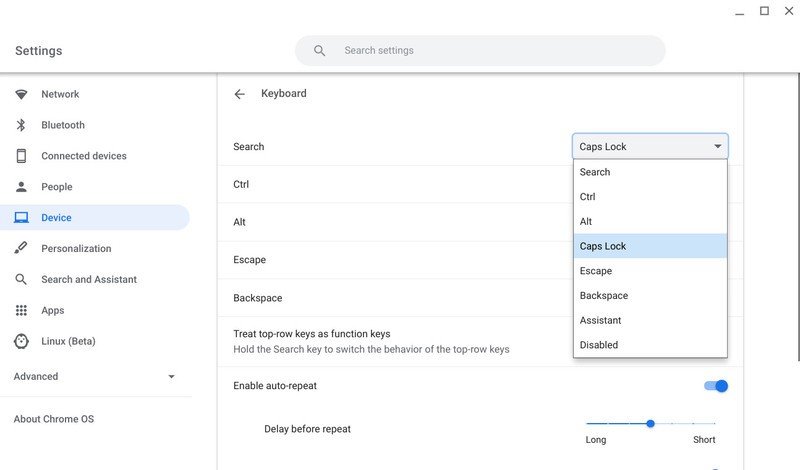Image resolution: width=800 pixels, height=470 pixels.
Task: Click the Connected devices phone icon
Action: [21, 156]
